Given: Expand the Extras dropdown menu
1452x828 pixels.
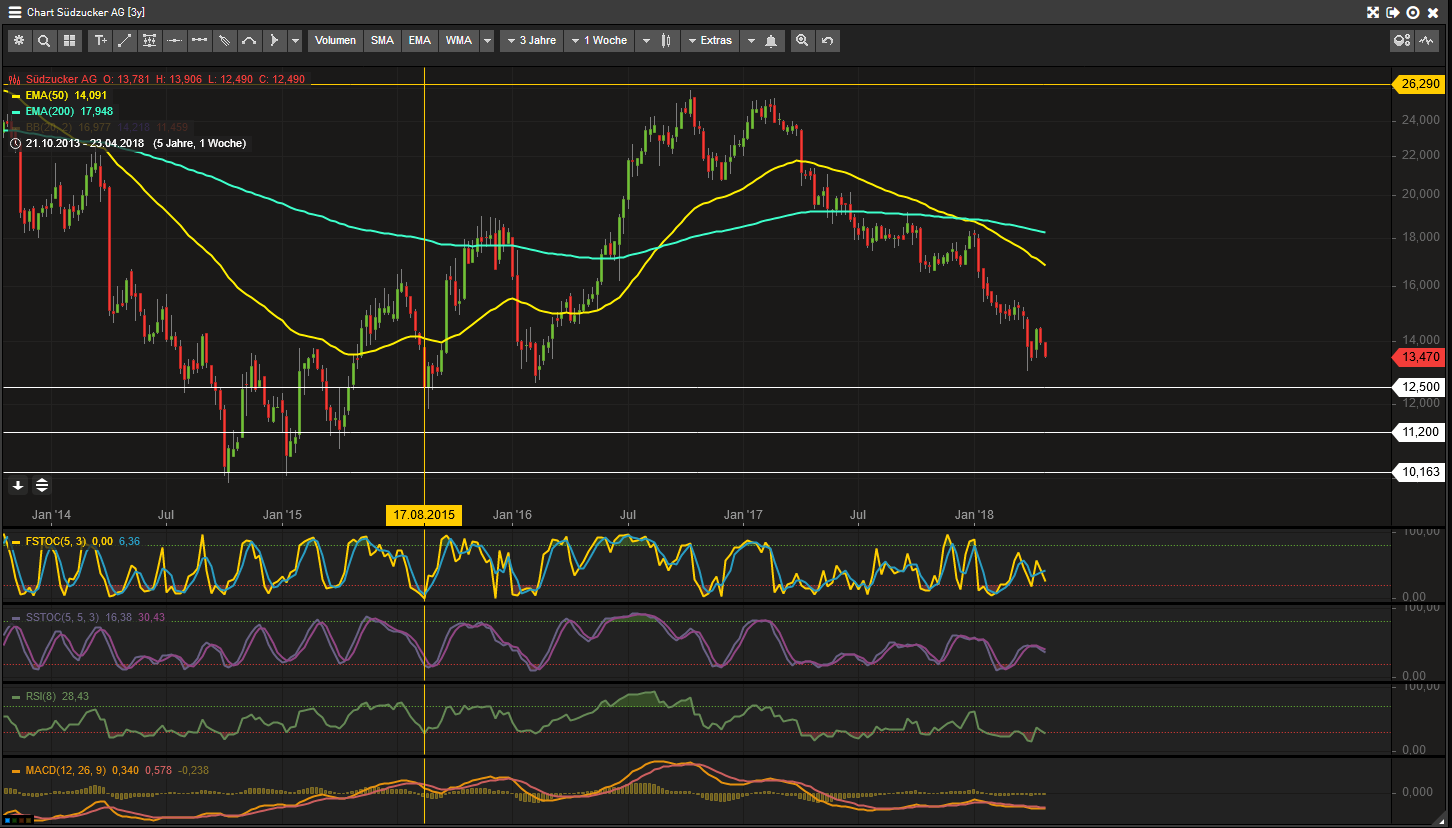Looking at the screenshot, I should point(709,41).
